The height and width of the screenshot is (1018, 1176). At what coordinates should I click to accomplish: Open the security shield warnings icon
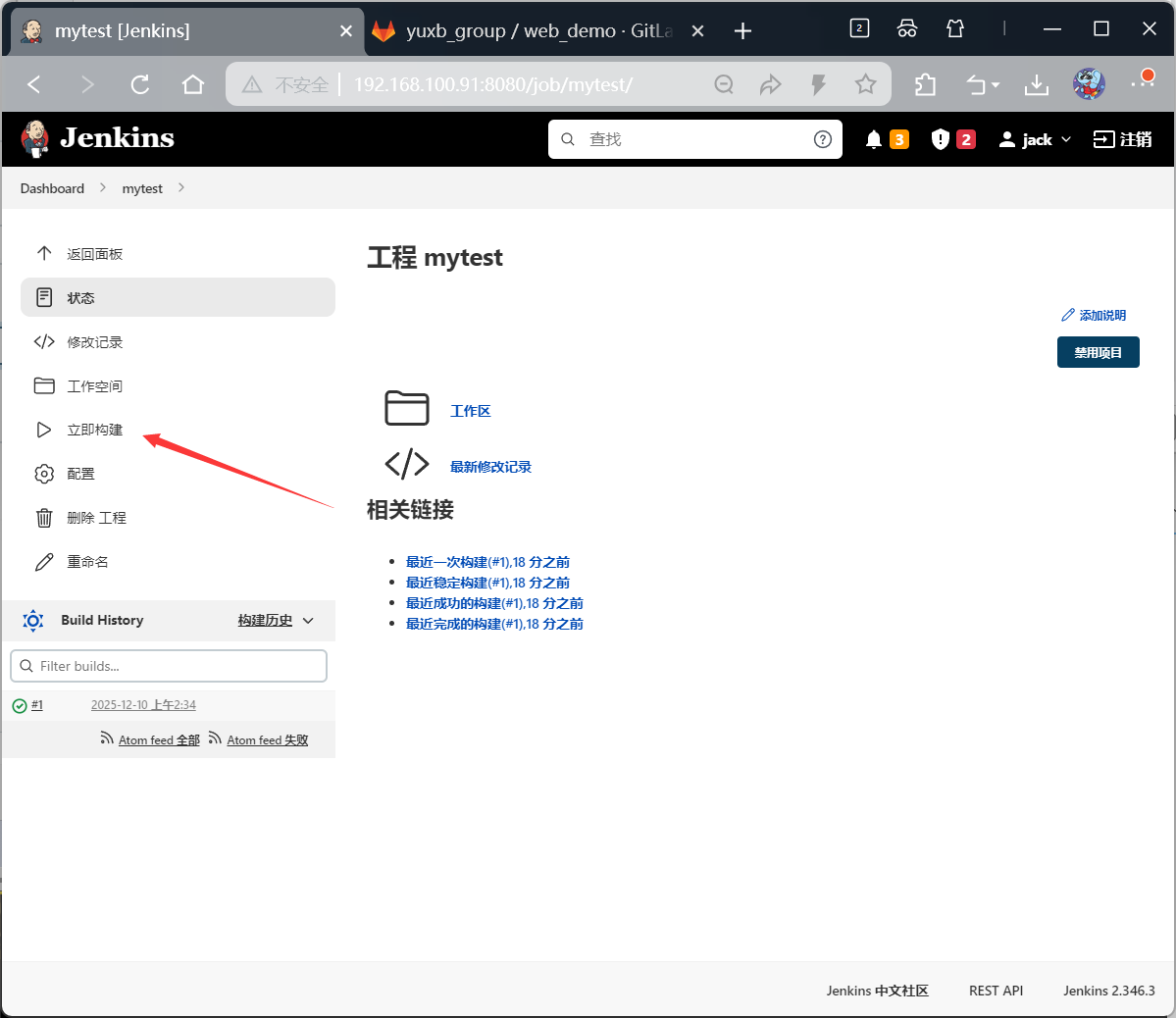pyautogui.click(x=940, y=139)
